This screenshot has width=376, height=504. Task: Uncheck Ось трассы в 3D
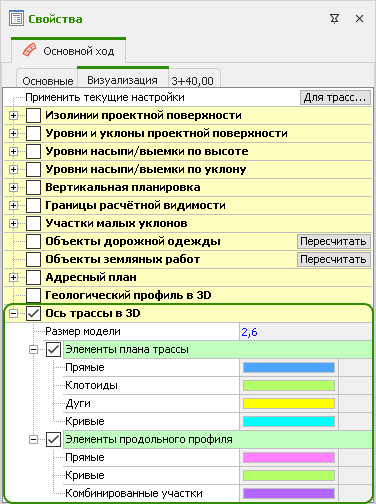click(33, 314)
